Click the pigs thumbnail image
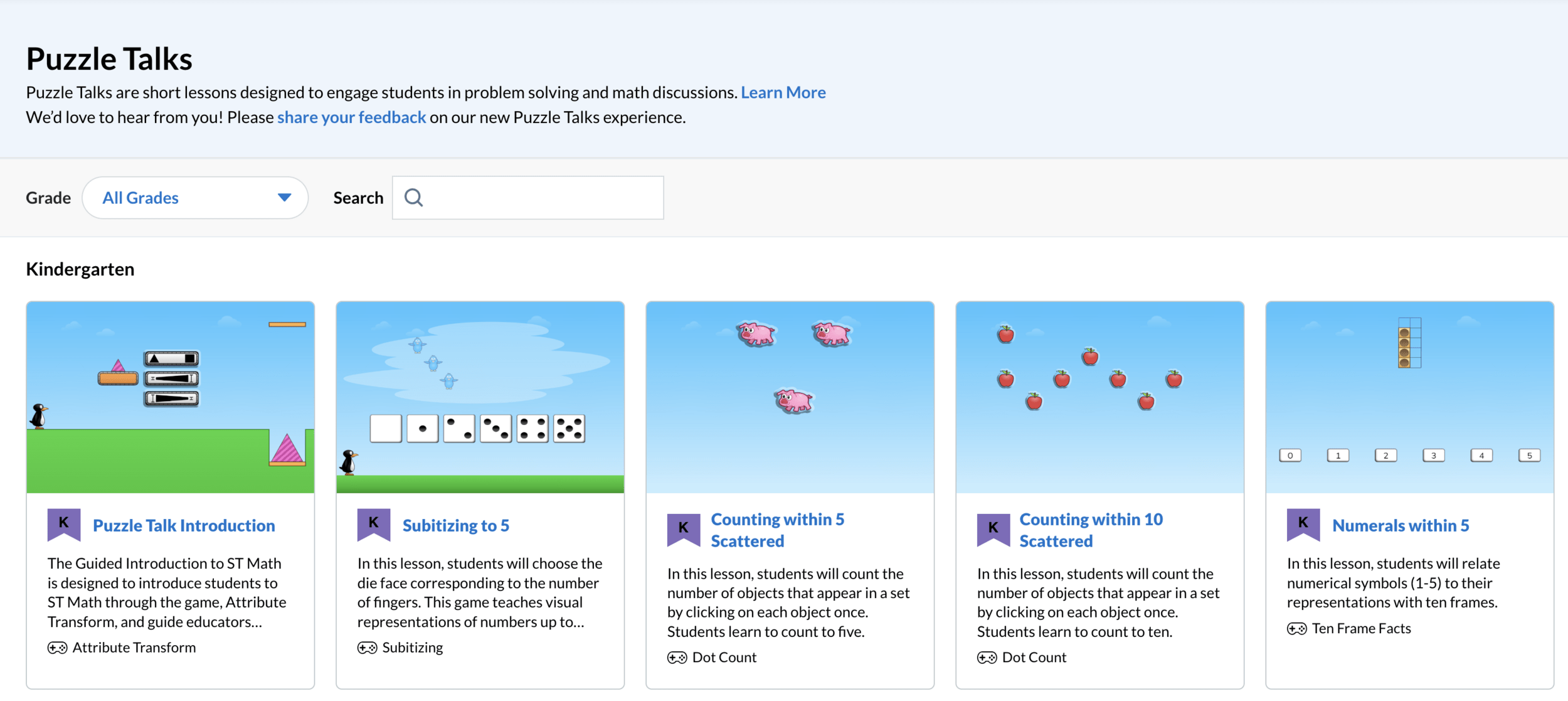 point(790,397)
